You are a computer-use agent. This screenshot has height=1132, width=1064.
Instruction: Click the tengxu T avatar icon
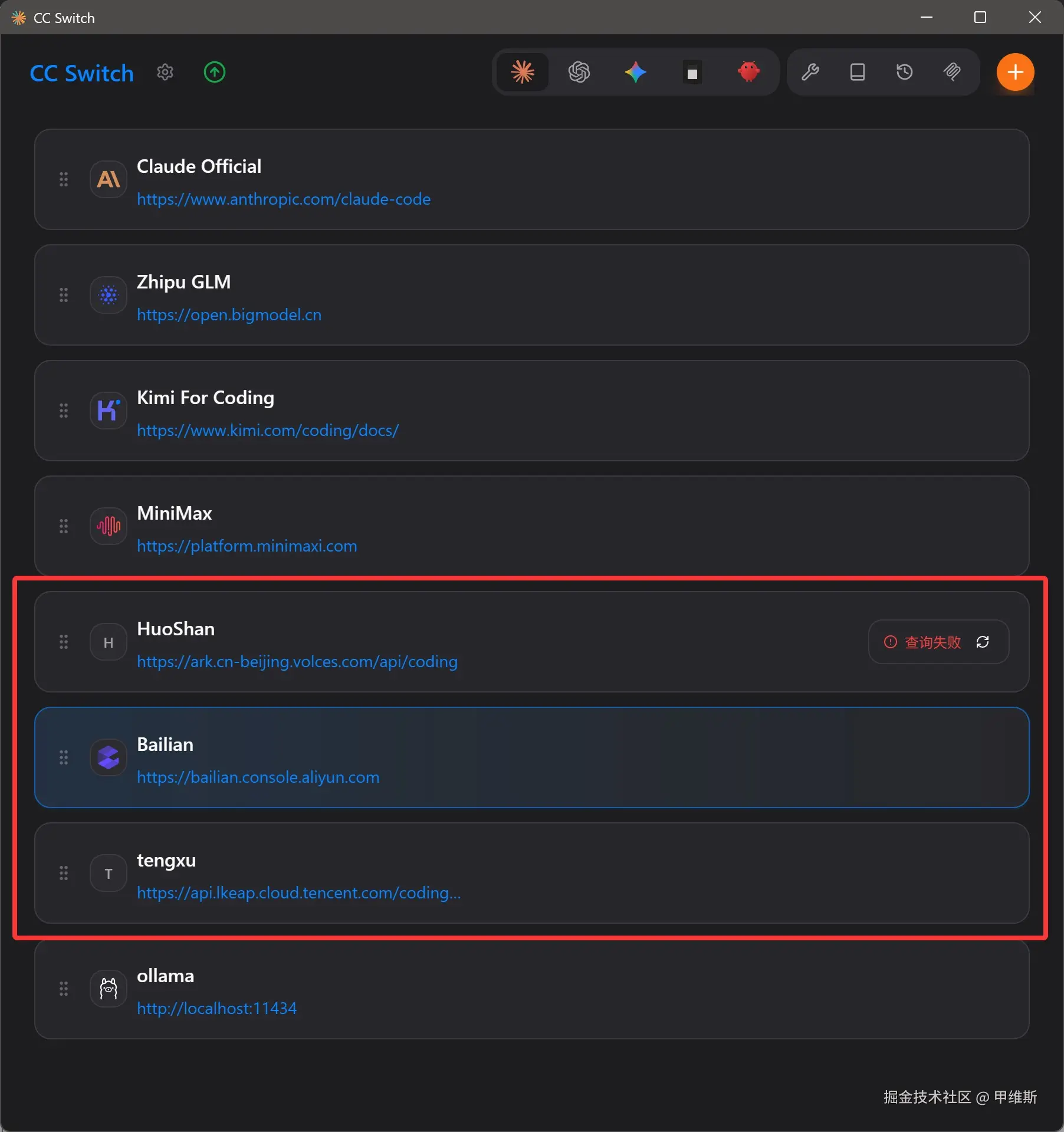(x=109, y=873)
